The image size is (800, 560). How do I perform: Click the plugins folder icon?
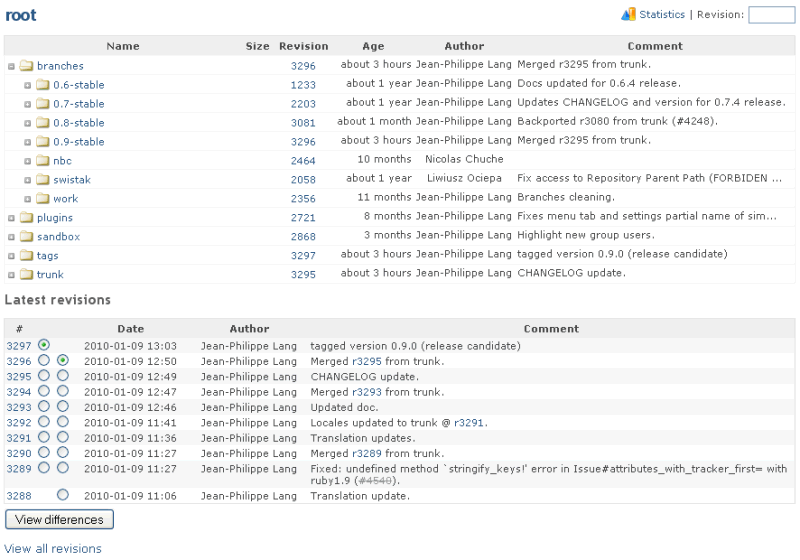[27, 217]
